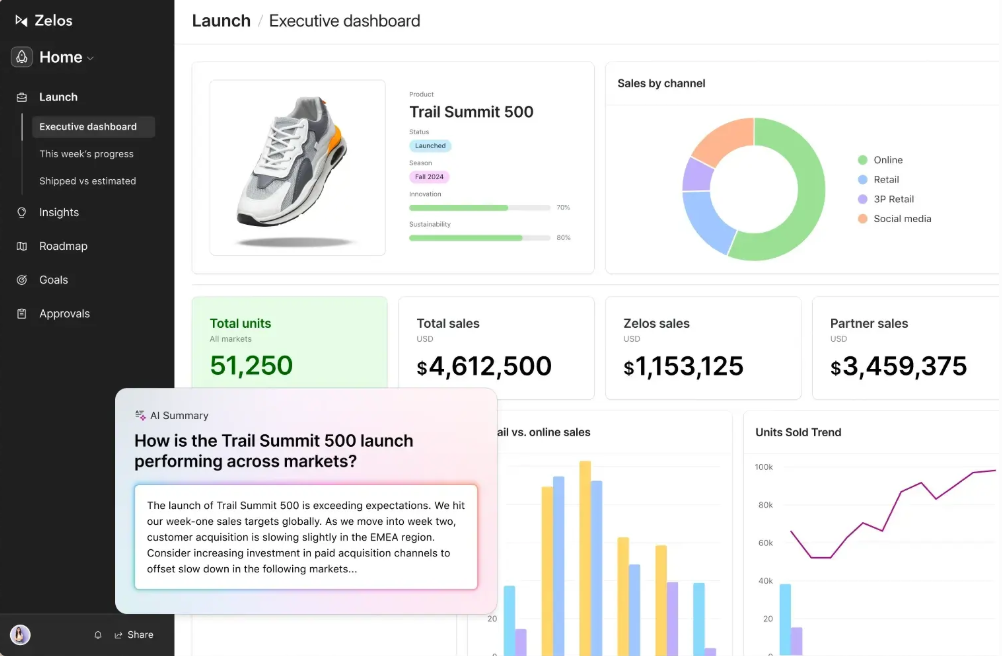This screenshot has width=1002, height=656.
Task: Click the Sustainability progress bar
Action: [x=479, y=238]
